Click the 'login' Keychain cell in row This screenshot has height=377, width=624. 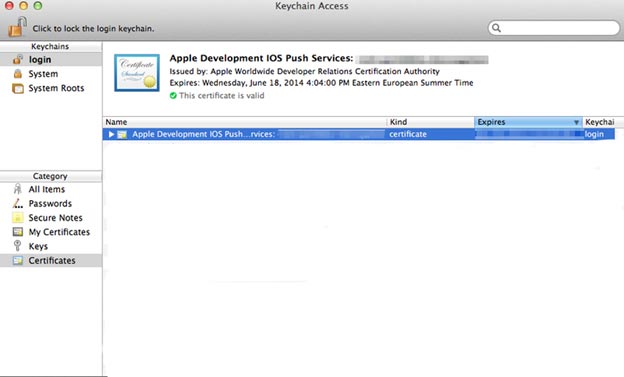594,134
